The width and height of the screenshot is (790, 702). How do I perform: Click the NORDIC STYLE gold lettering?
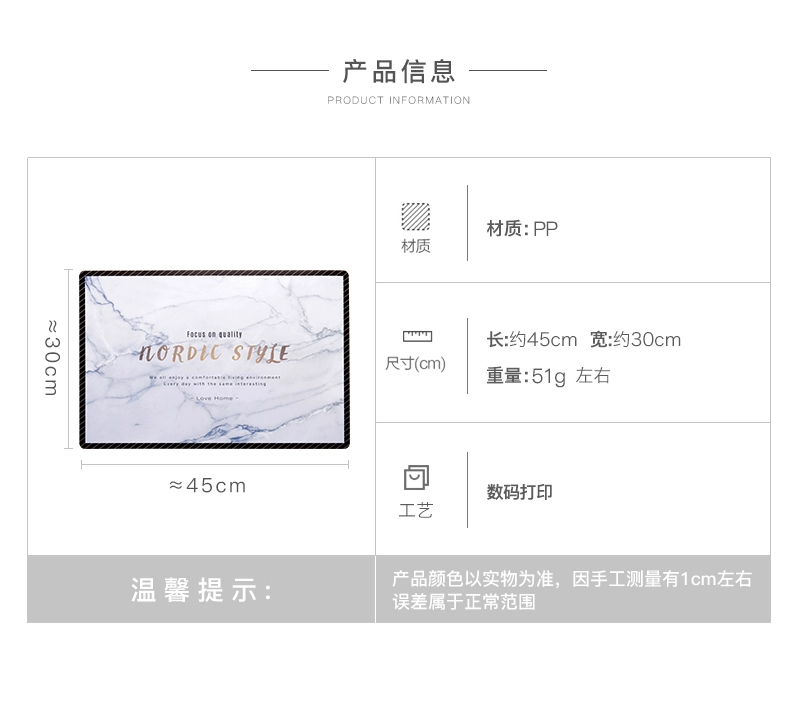click(214, 353)
